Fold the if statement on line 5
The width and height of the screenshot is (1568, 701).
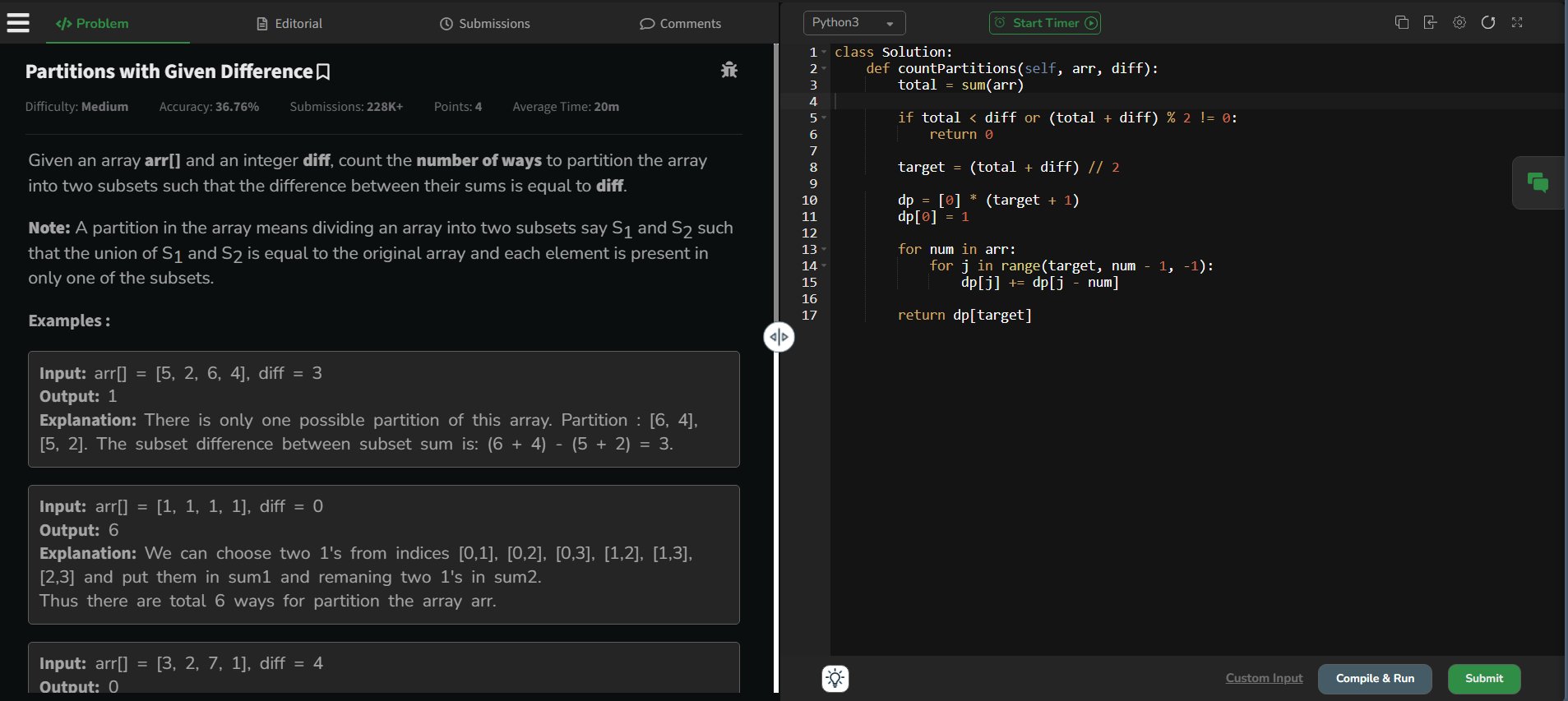824,118
